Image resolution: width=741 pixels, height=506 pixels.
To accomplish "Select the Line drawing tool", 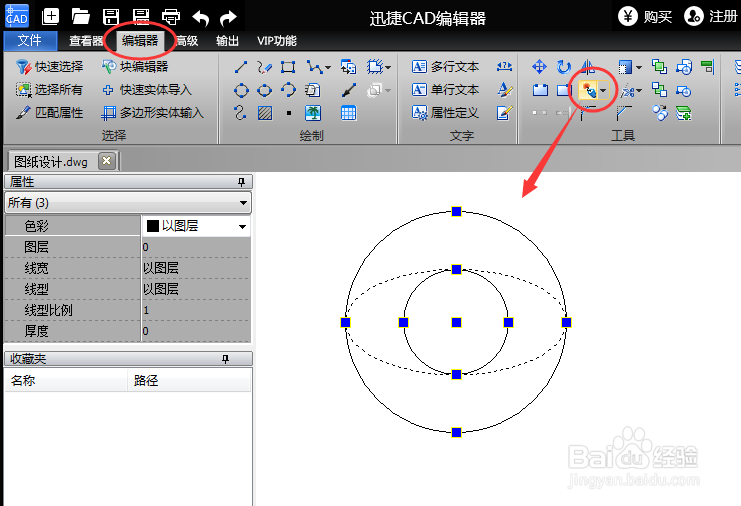I will tap(241, 67).
